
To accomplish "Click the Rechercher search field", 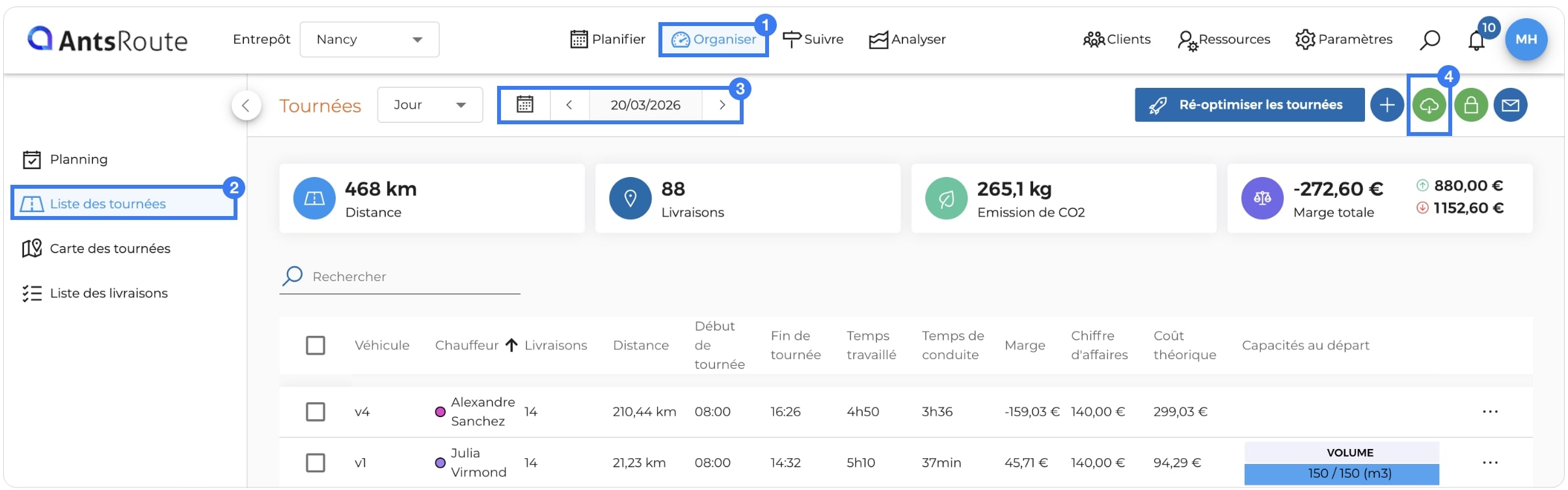I will (399, 277).
